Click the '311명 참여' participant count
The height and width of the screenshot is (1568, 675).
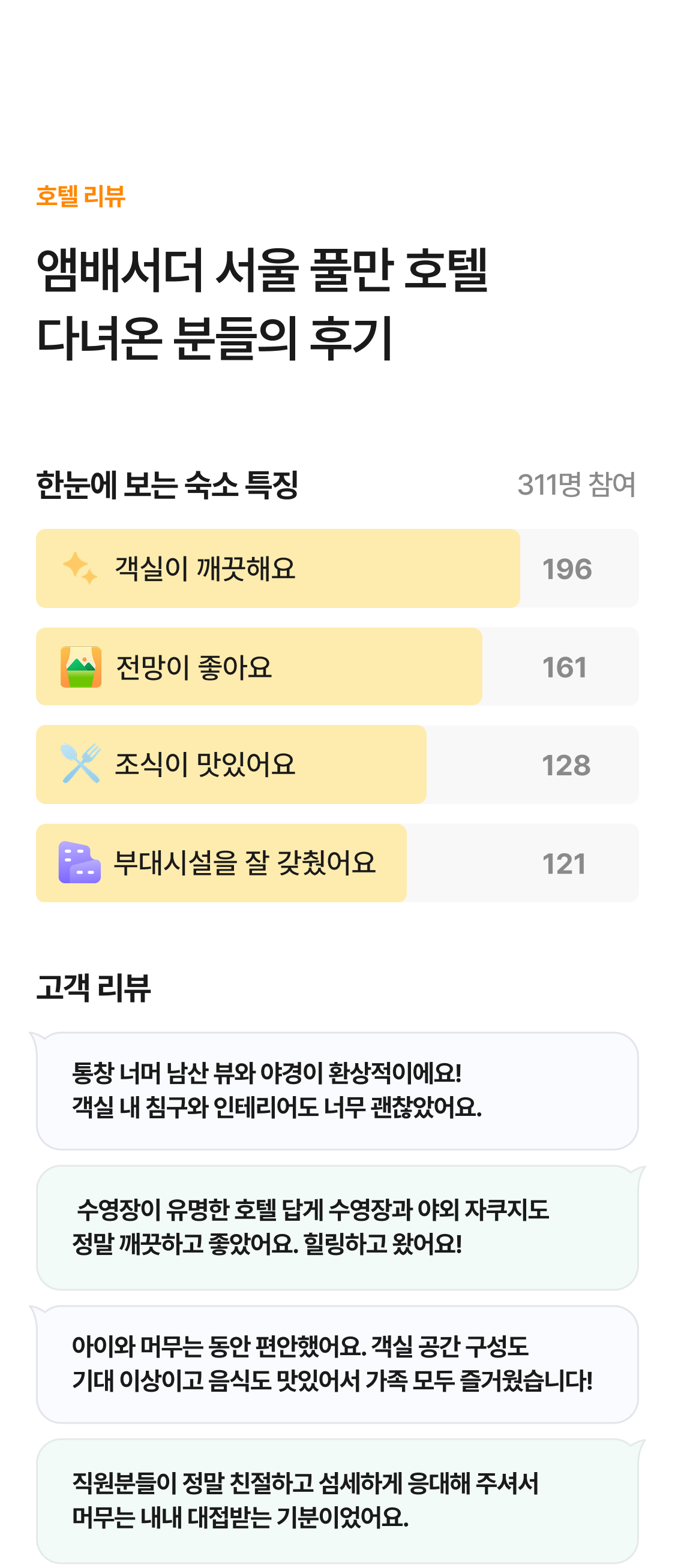575,484
